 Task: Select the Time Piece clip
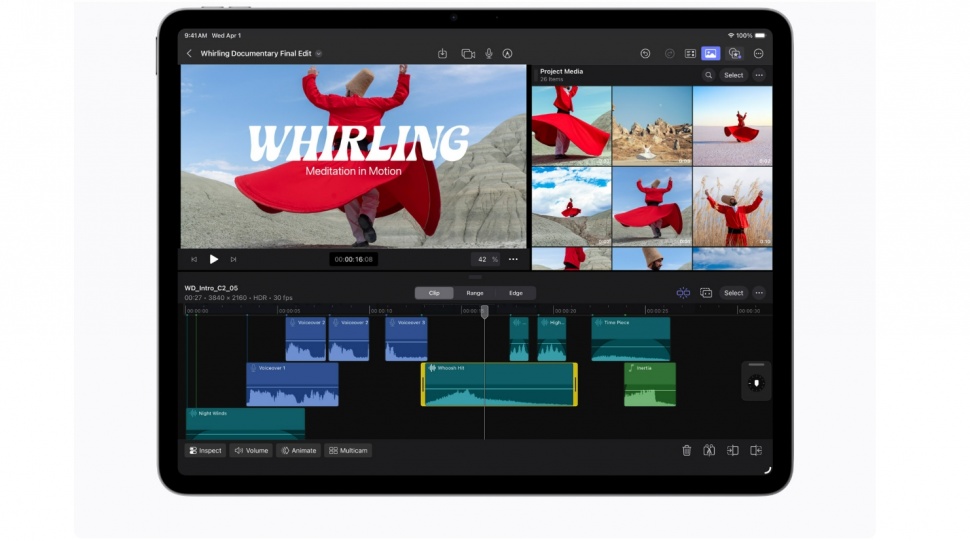(x=630, y=339)
